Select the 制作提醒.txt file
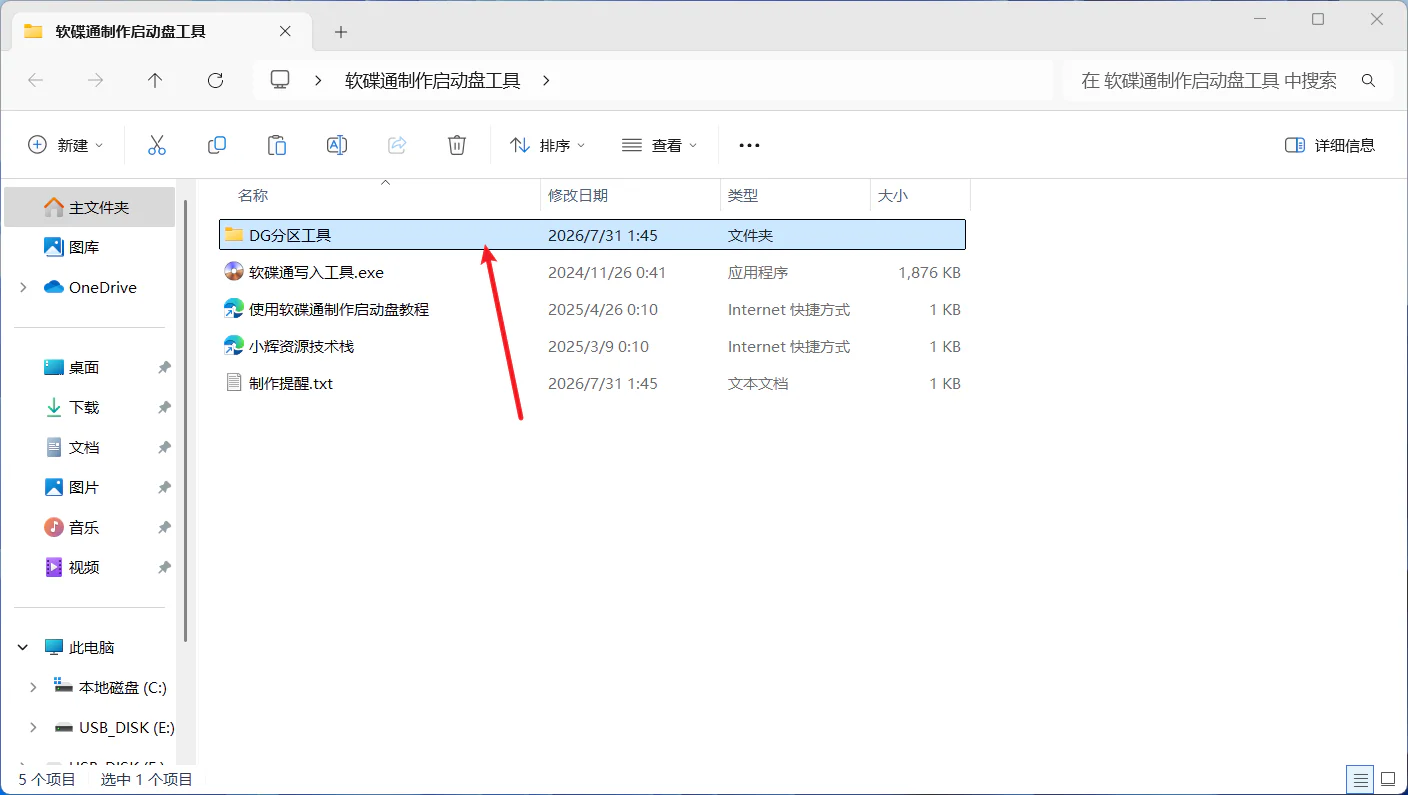Screen dimensions: 1408x795 point(592,383)
